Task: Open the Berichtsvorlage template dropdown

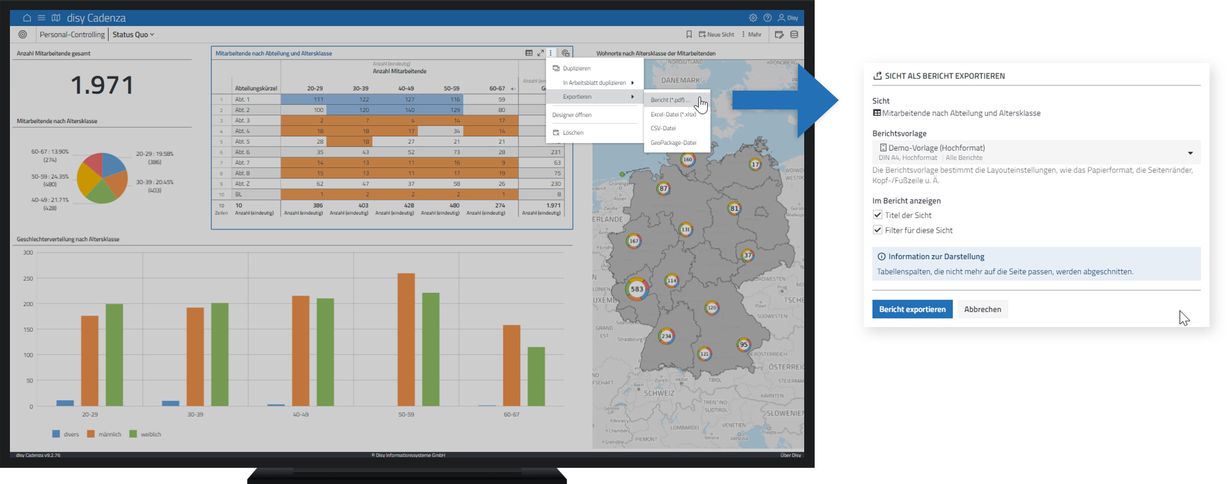Action: click(x=1035, y=152)
